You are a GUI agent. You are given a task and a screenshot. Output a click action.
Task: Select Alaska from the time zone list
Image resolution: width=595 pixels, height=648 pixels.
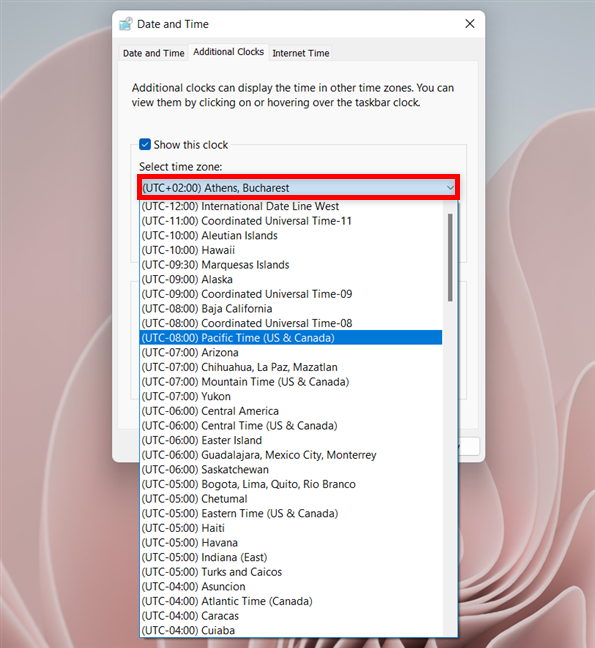click(291, 279)
